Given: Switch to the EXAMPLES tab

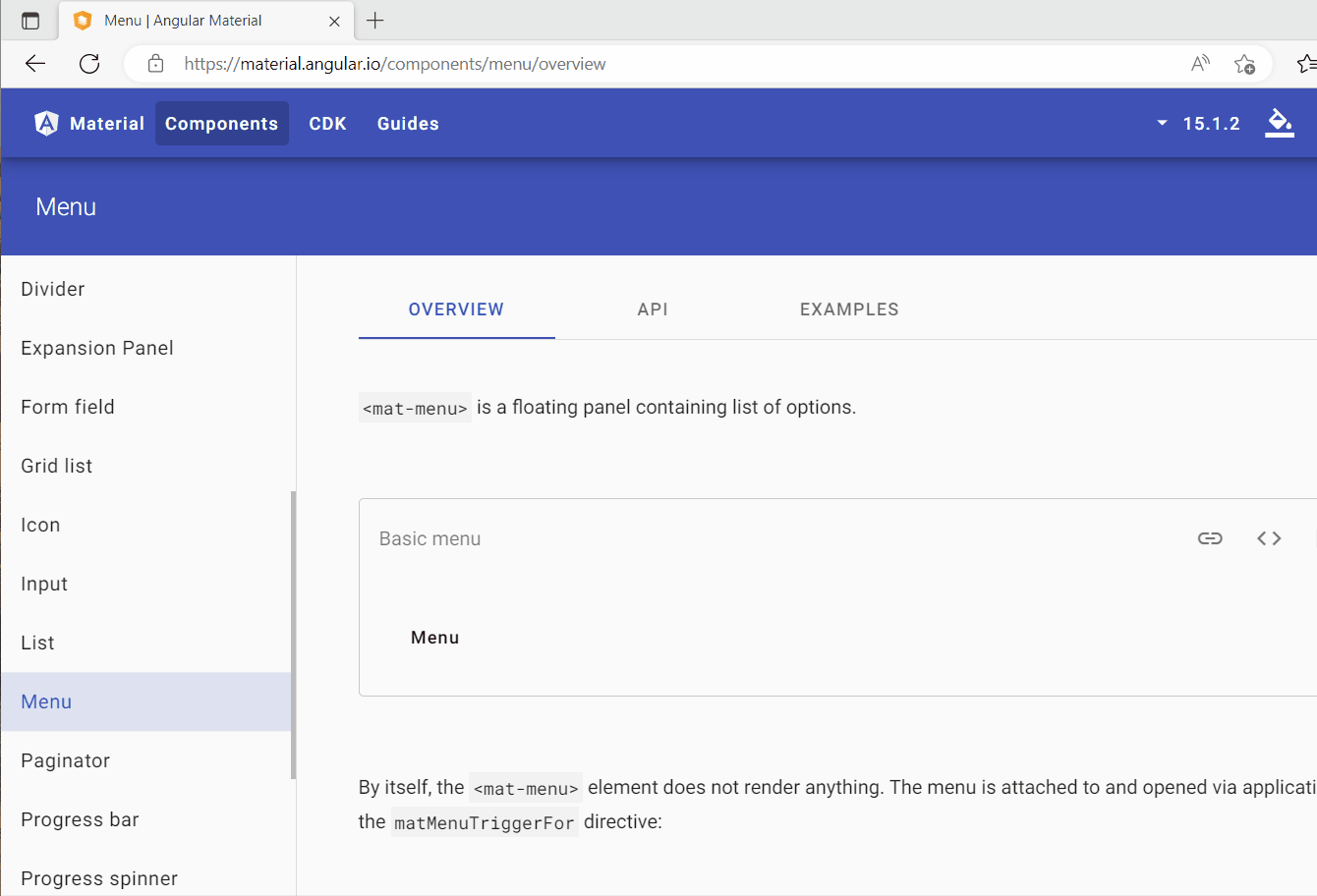Looking at the screenshot, I should 849,309.
